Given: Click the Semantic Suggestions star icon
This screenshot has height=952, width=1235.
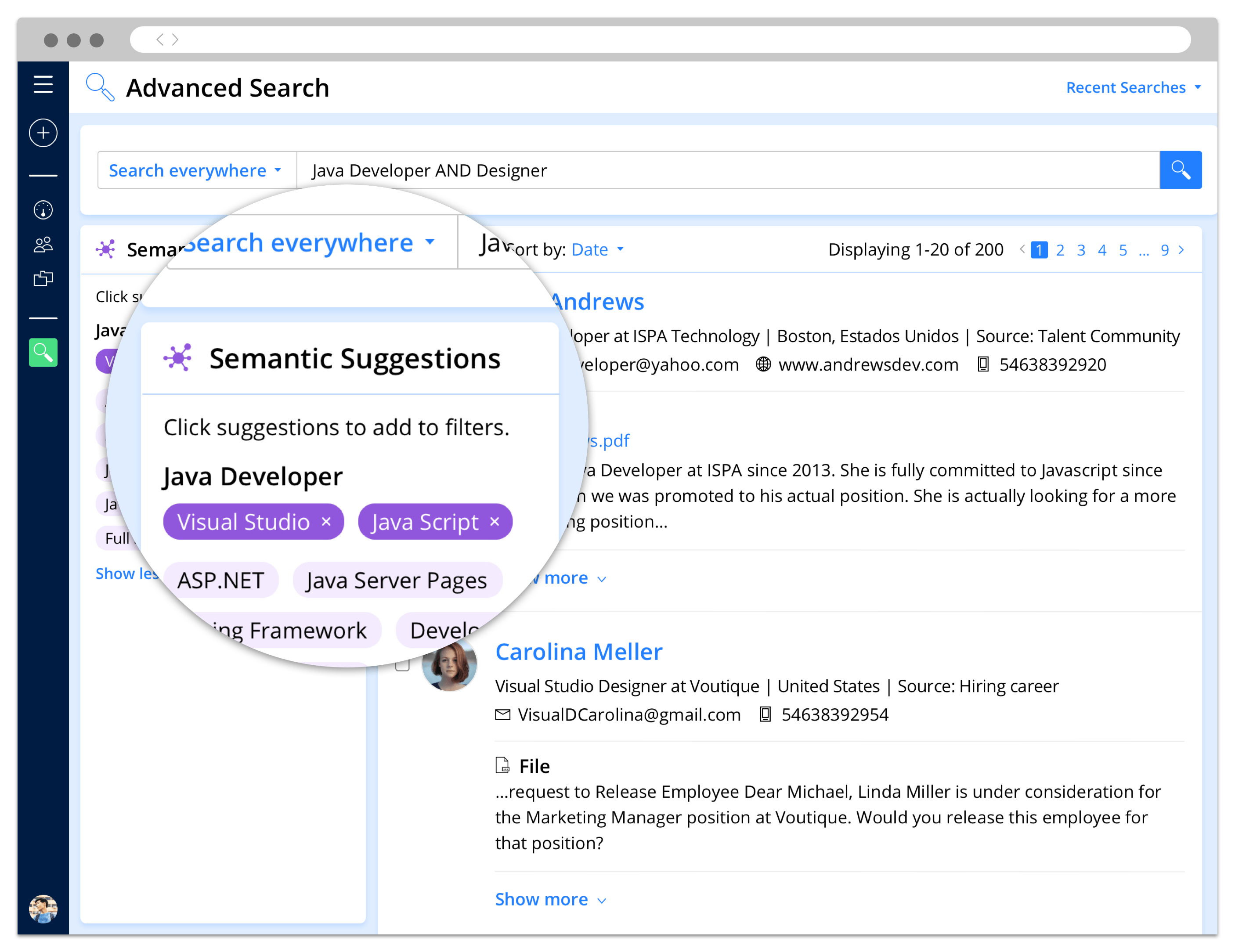Looking at the screenshot, I should tap(177, 358).
